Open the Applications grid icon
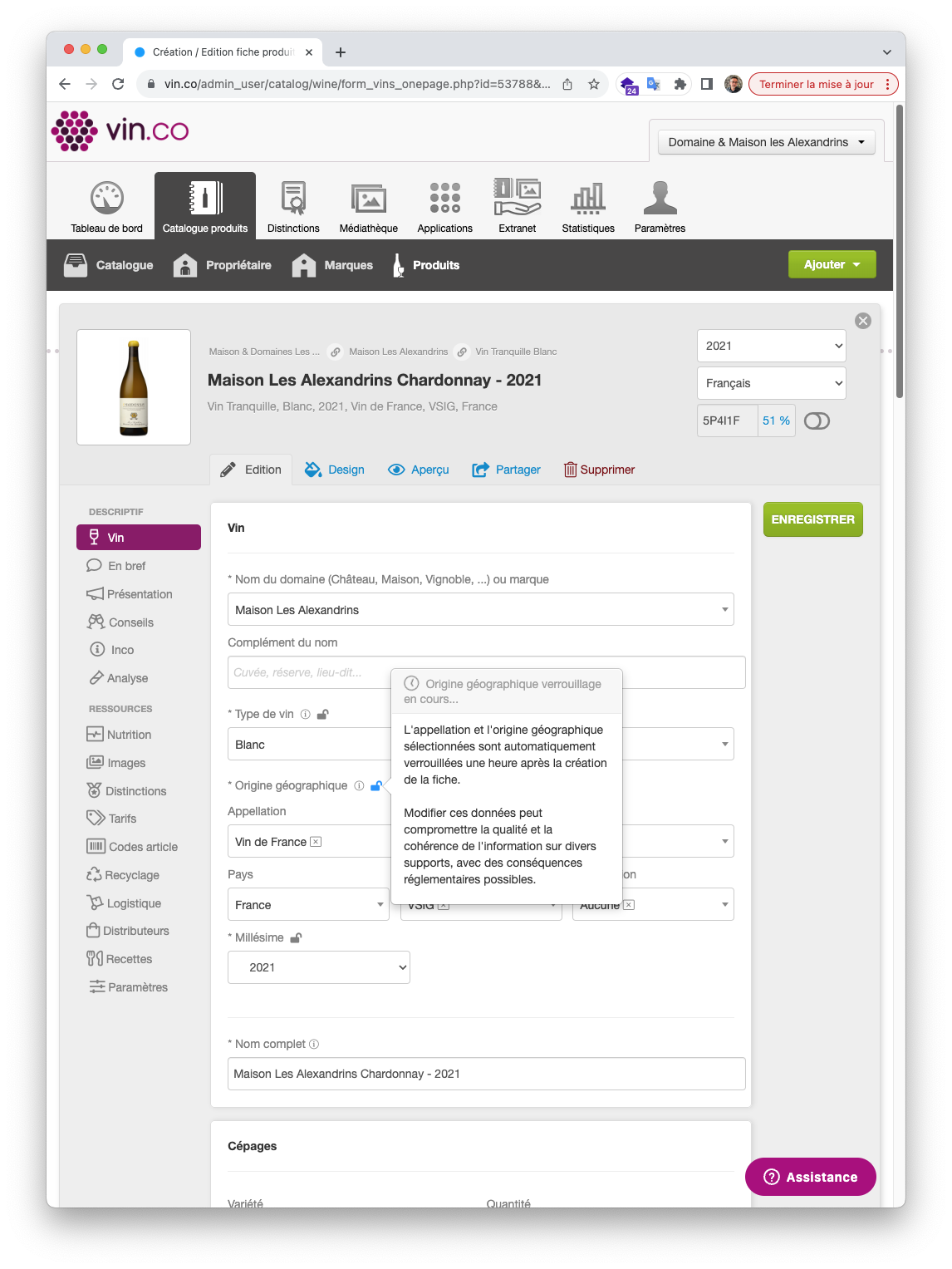The image size is (952, 1269). (x=445, y=207)
